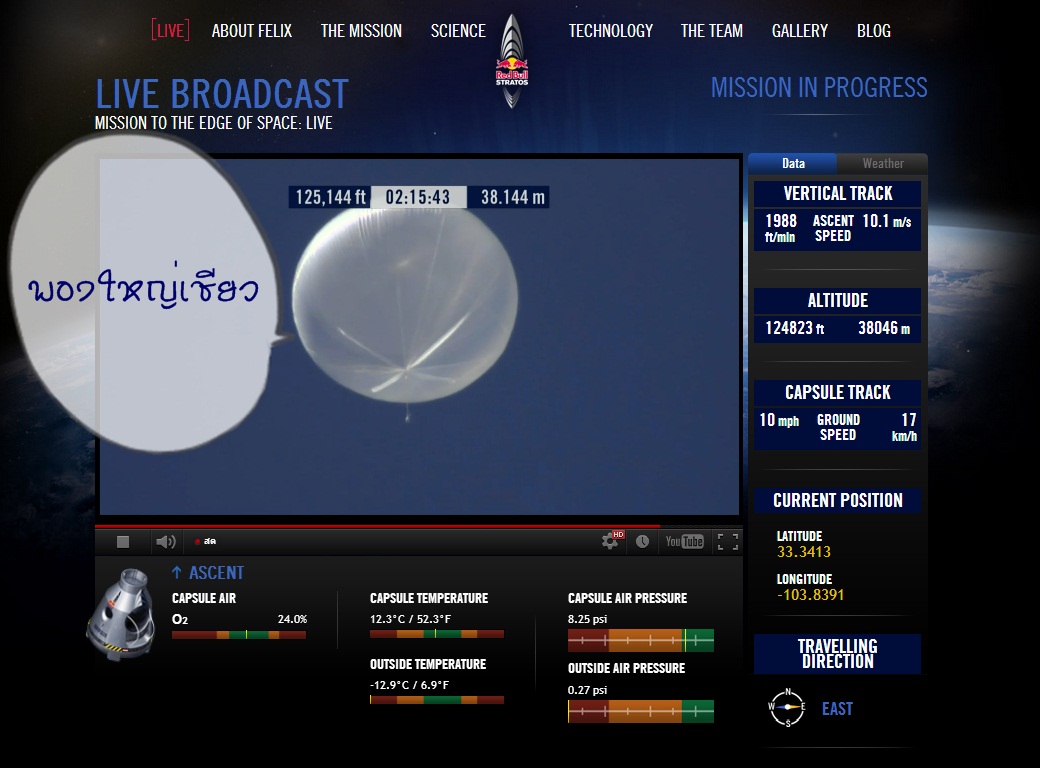Open the HD quality settings gear
This screenshot has width=1040, height=768.
click(612, 541)
